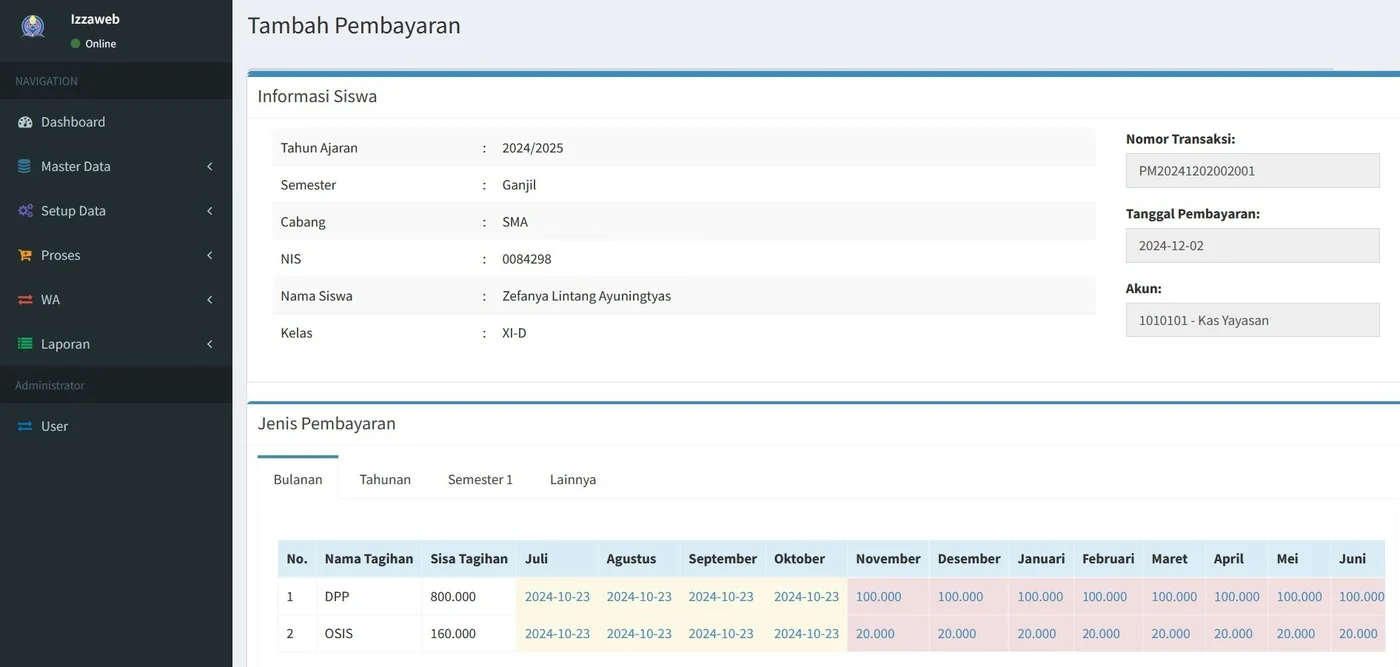Screen dimensions: 1400x667
Task: Click the Setup Data gears icon
Action: coord(25,211)
